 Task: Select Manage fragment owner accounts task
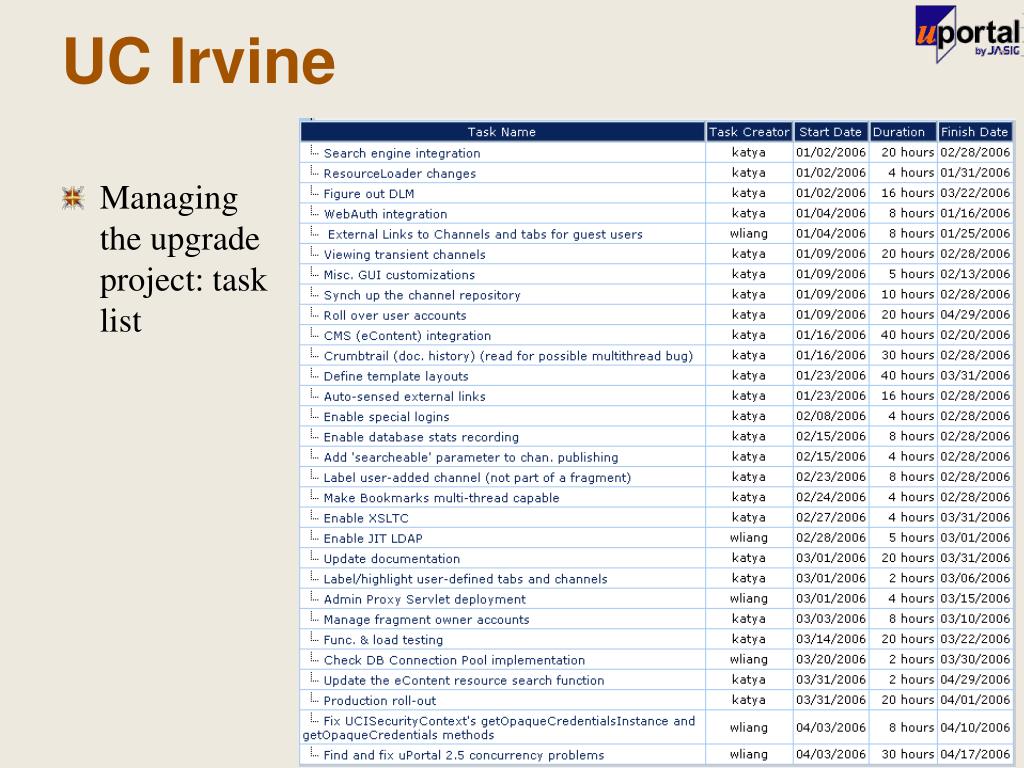(426, 618)
